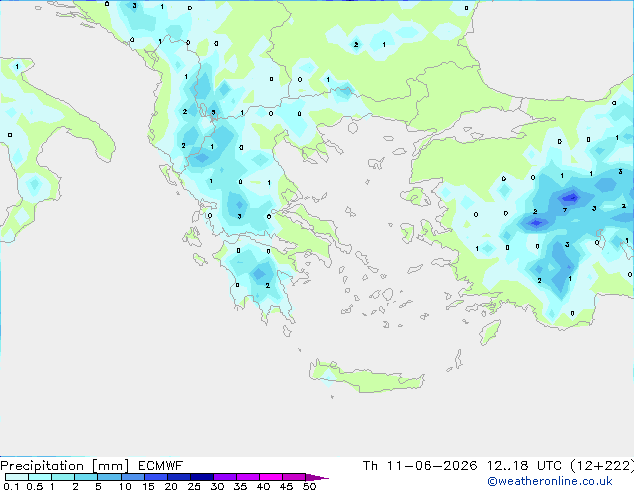634x490 pixels.
Task: Click the legend scale label '30'
Action: pyautogui.click(x=218, y=486)
